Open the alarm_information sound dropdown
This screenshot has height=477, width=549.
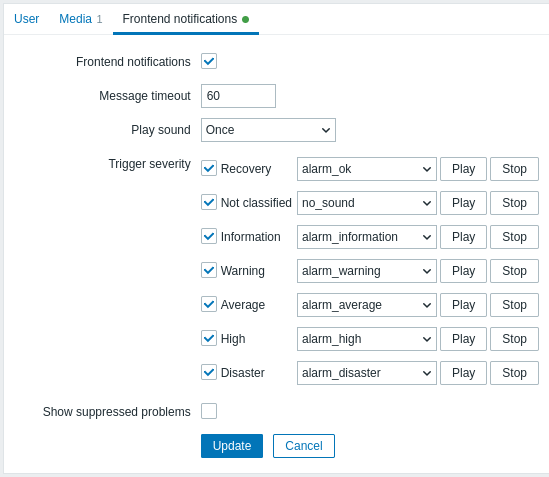[x=367, y=237]
